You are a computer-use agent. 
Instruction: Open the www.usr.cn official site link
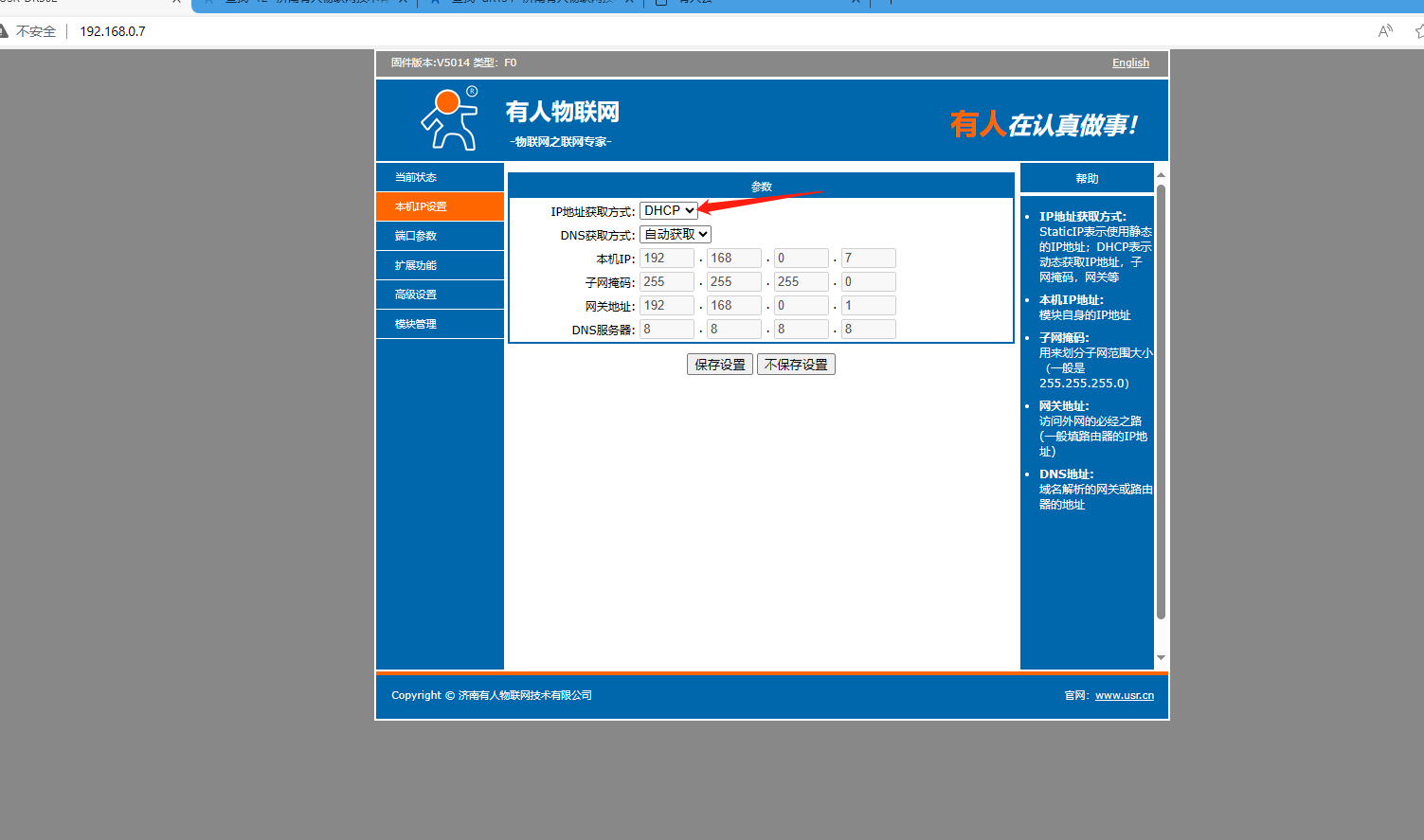1125,695
